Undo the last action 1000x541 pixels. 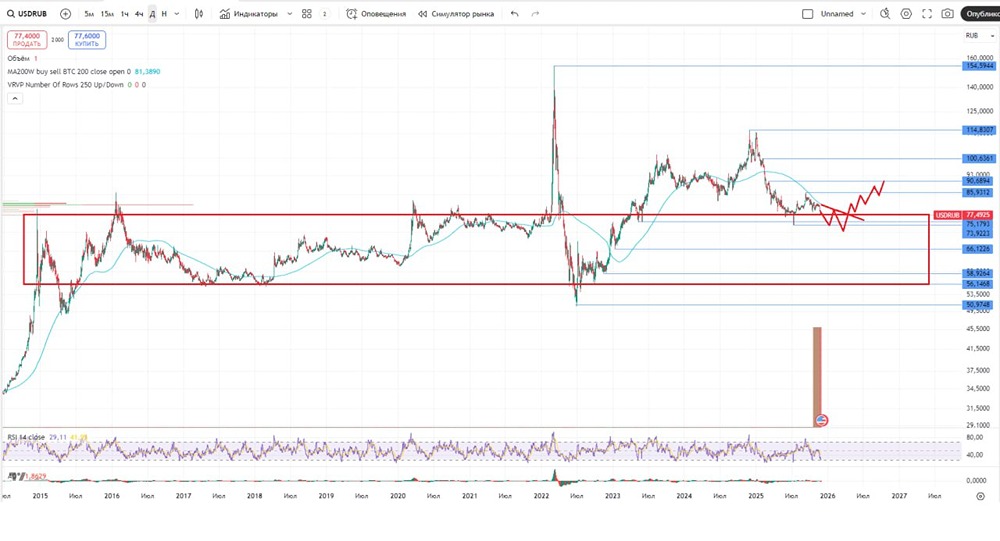(x=515, y=13)
